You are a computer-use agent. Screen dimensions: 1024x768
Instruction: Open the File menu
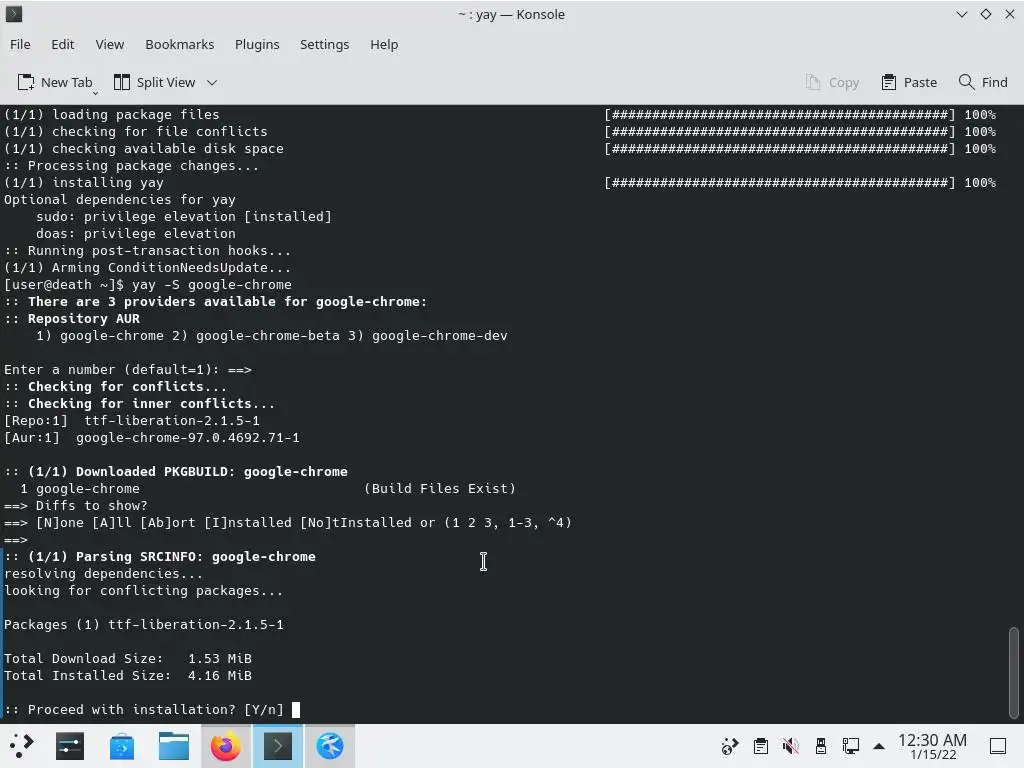(x=20, y=44)
